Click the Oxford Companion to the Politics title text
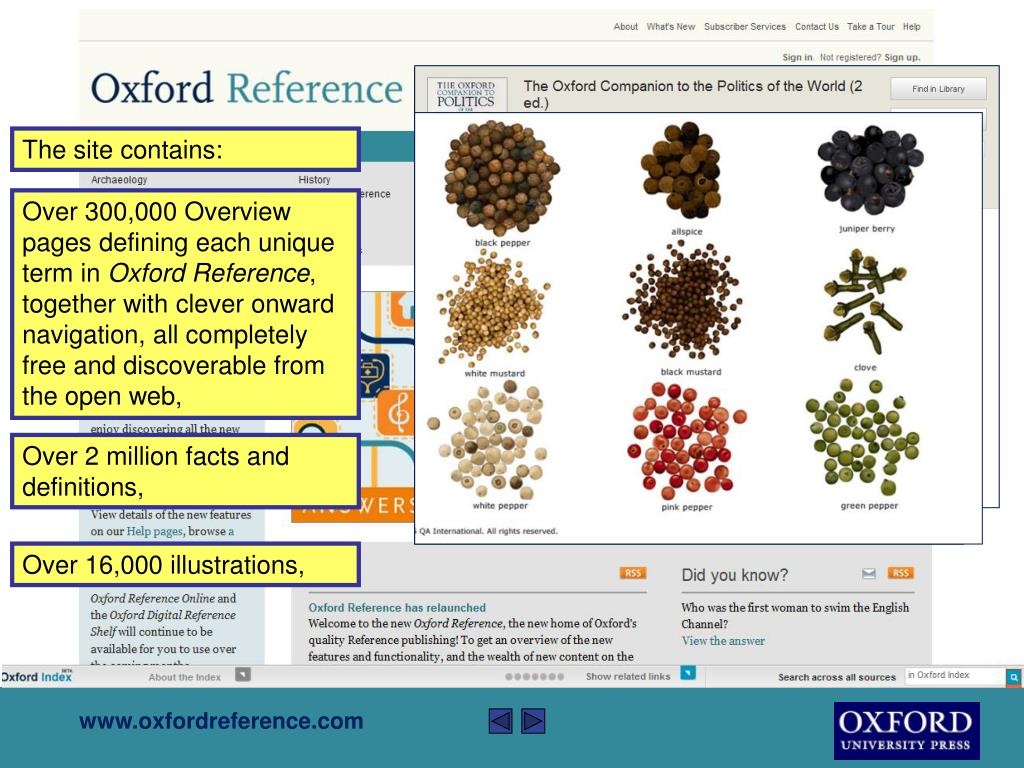Viewport: 1024px width, 768px height. point(693,94)
